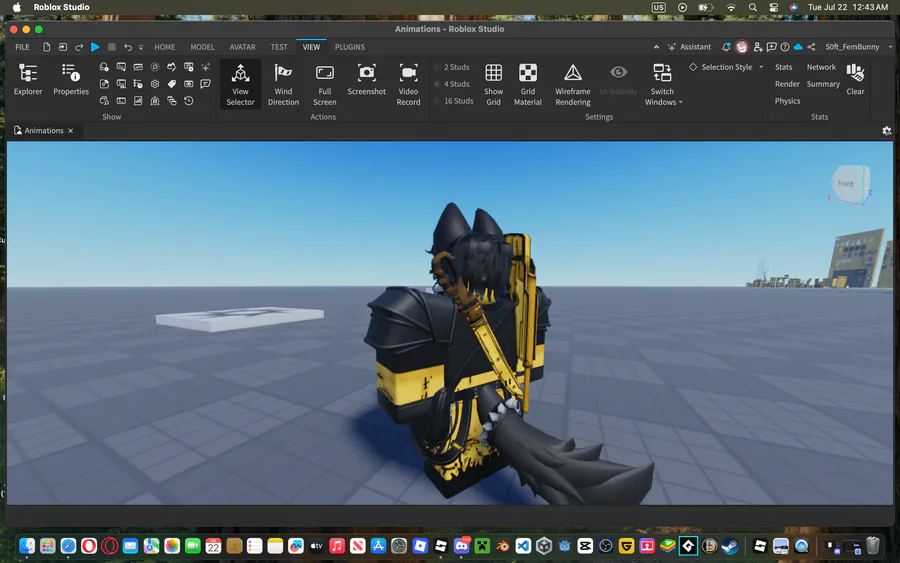Screen dimensions: 900x563
Task: Open Roblox Studio menu in macOS menu bar
Action: (61, 7)
